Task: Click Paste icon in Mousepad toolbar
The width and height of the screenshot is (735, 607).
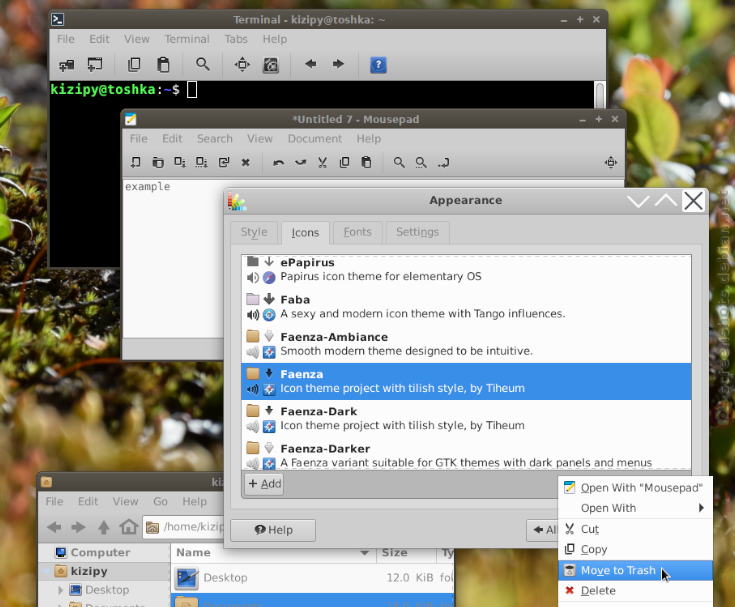Action: point(366,163)
